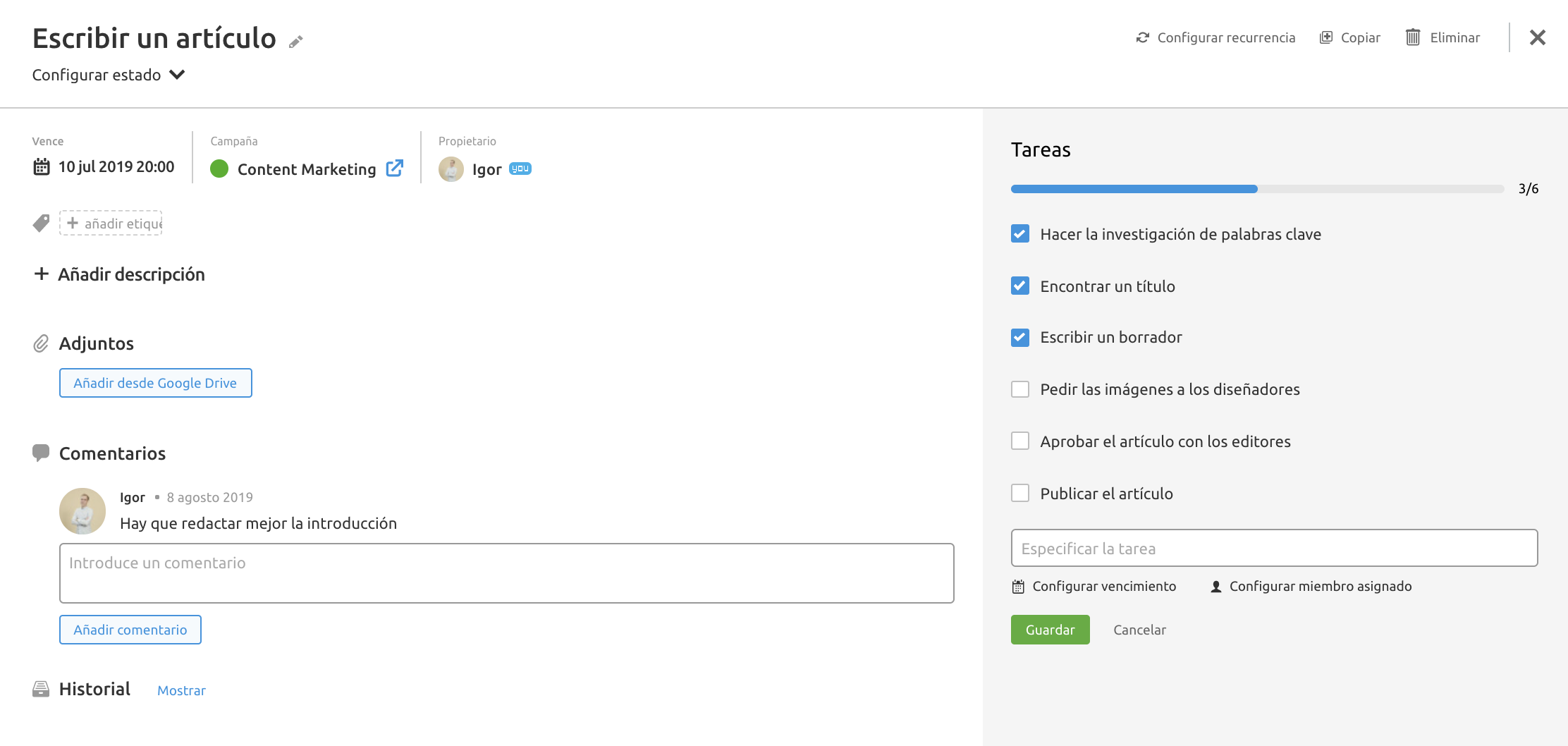Uncheck Hacer la investigación de palabras clave
The height and width of the screenshot is (746, 1568).
point(1019,234)
